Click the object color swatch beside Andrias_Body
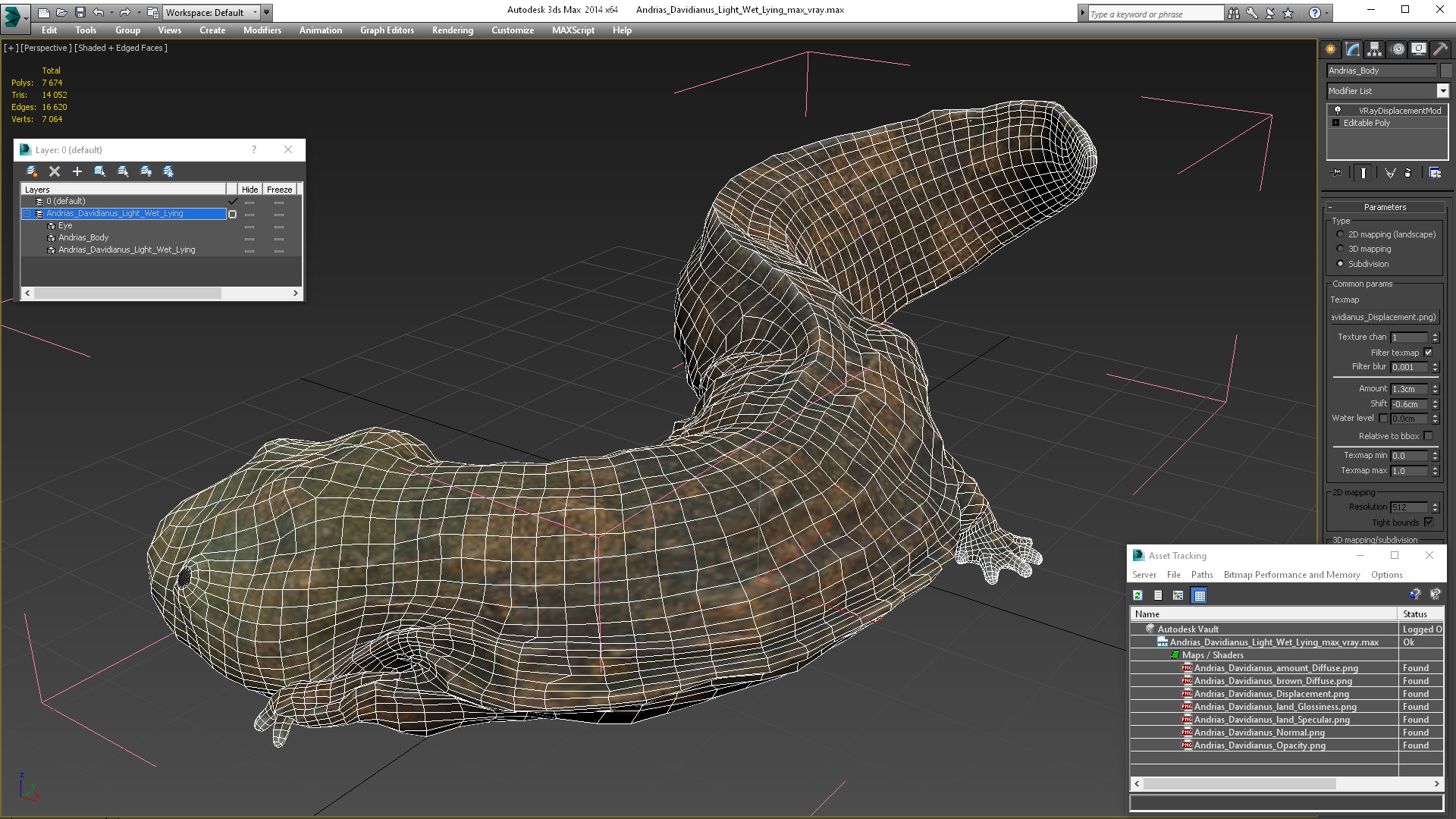The height and width of the screenshot is (819, 1456). coord(1445,71)
